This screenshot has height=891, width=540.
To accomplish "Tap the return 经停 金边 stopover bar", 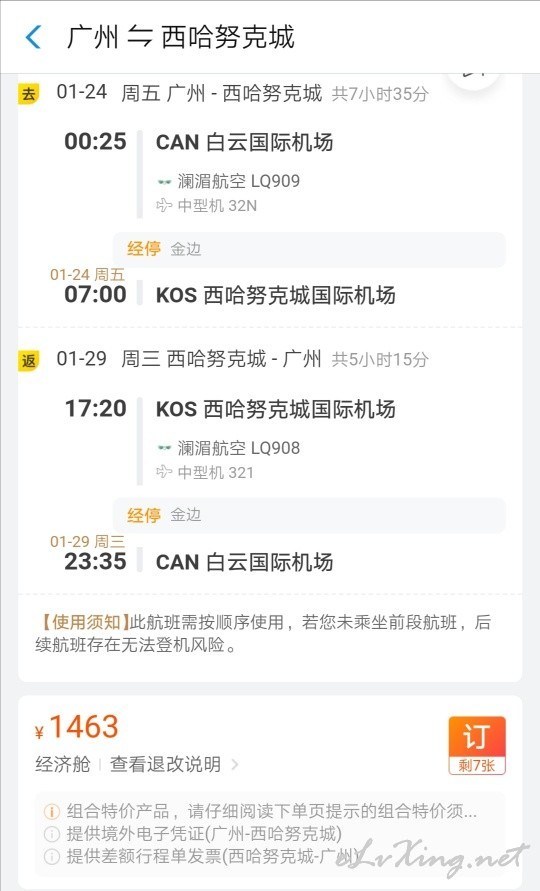I will click(309, 515).
